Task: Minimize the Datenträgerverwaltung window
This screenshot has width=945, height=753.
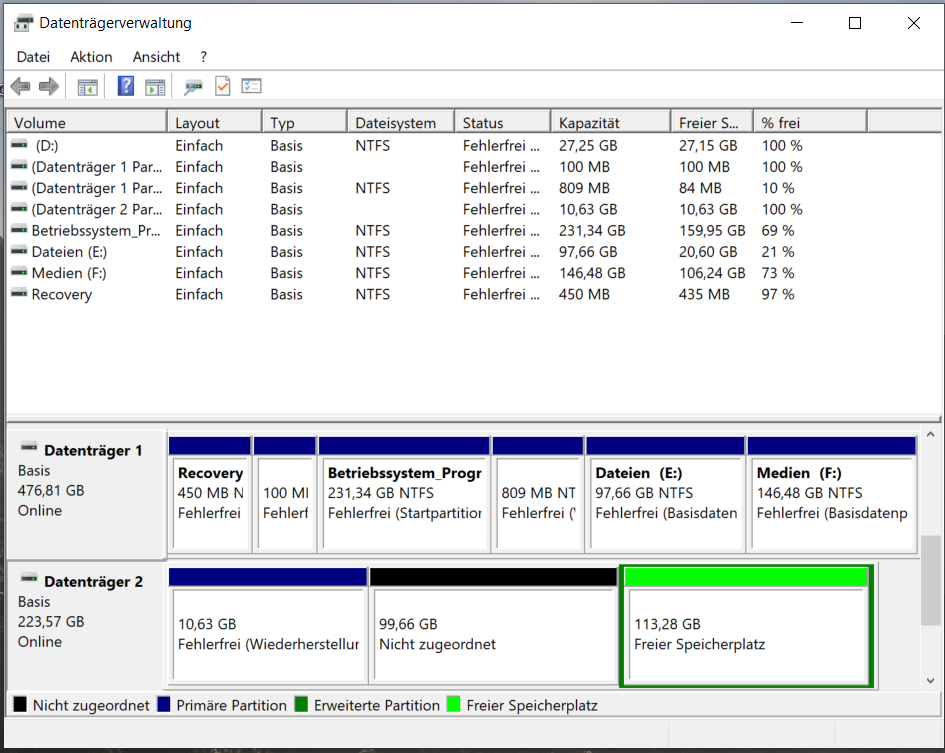Action: (x=797, y=23)
